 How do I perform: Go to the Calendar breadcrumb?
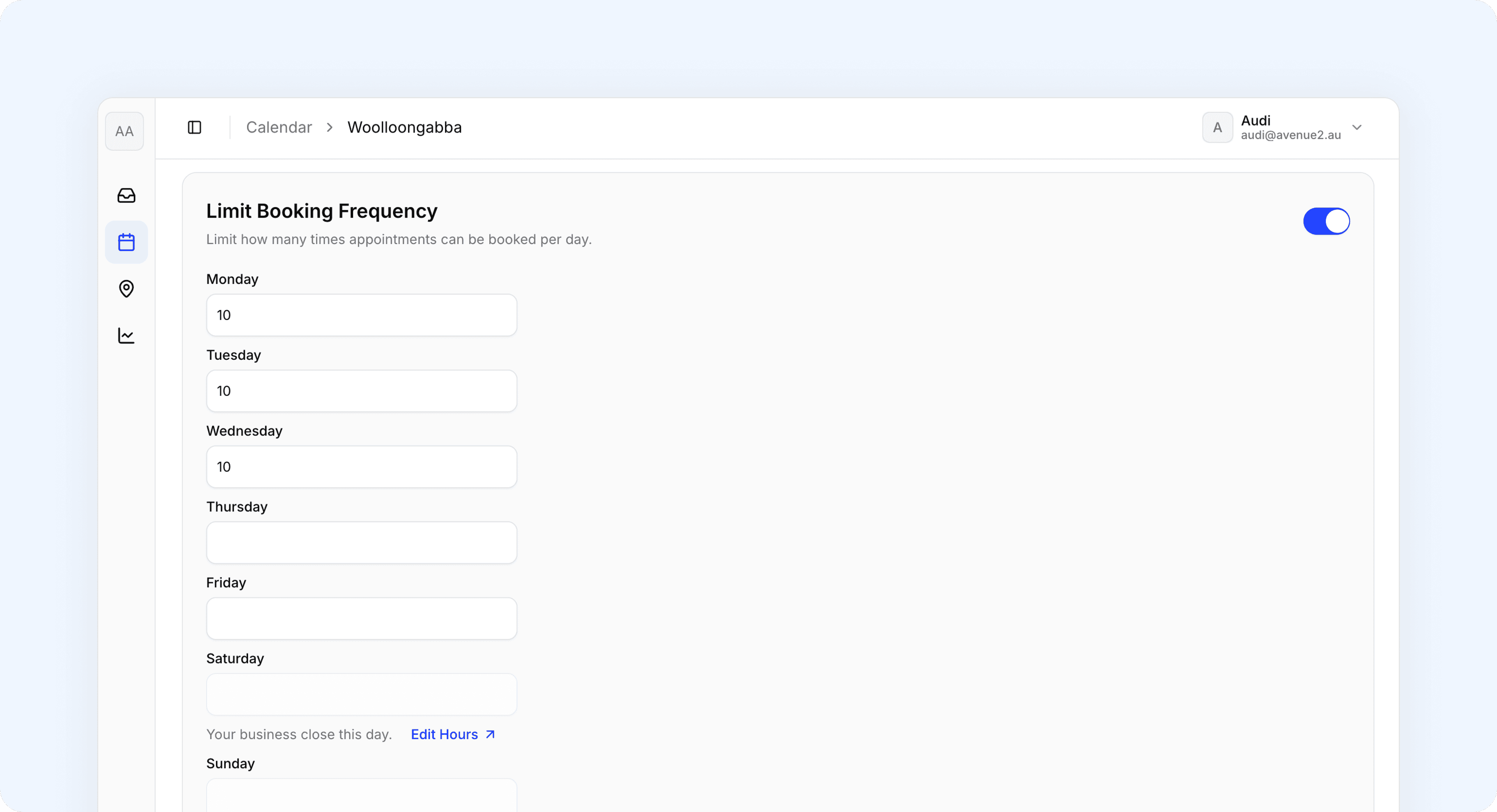click(279, 127)
